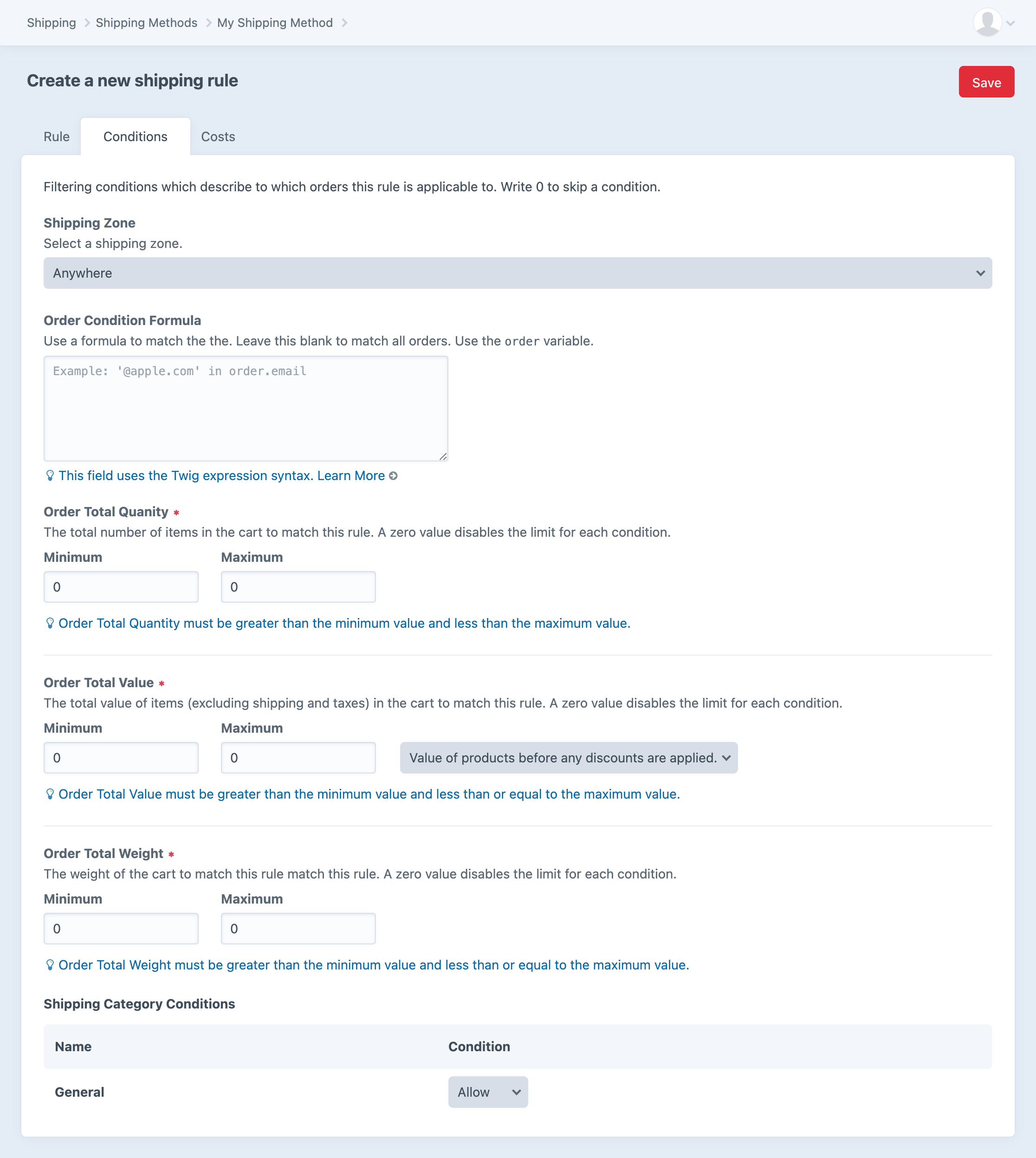
Task: Click the Minimum field under Order Total Quantity
Action: 121,586
